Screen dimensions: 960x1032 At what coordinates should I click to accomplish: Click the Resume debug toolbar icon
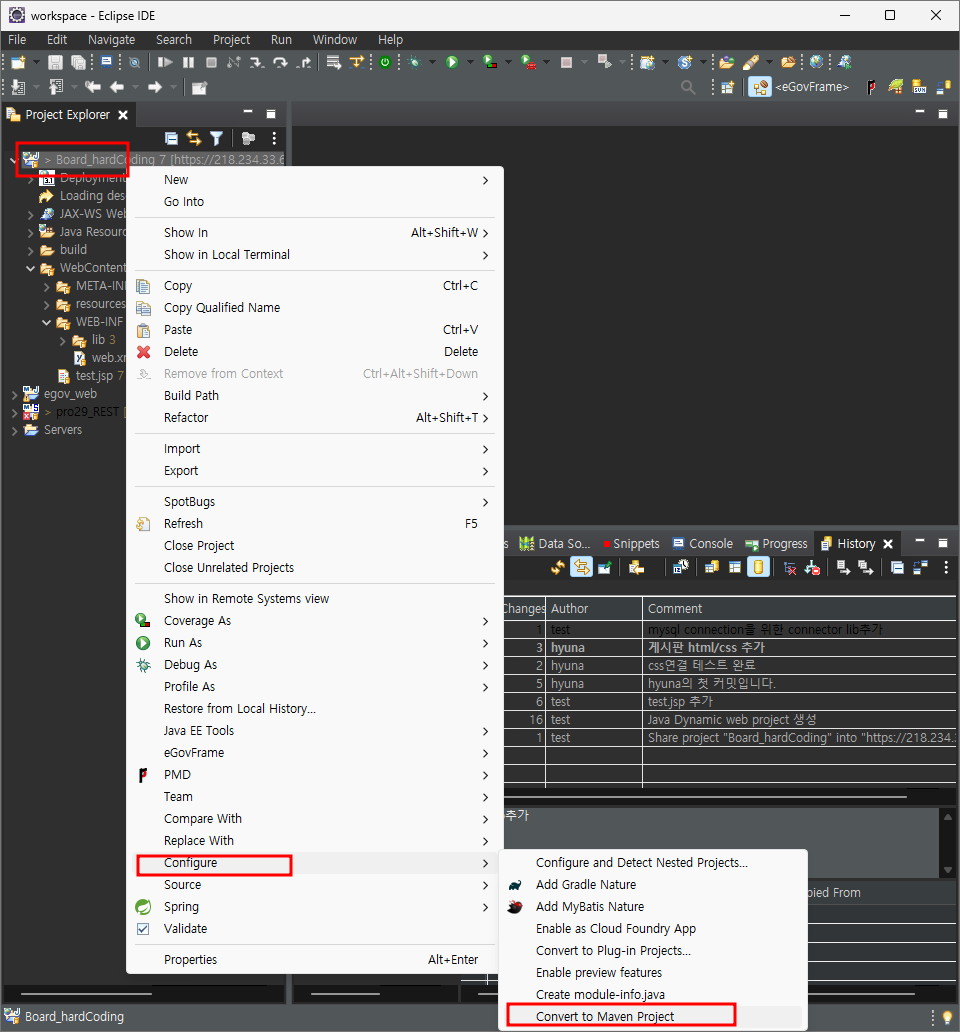point(165,63)
